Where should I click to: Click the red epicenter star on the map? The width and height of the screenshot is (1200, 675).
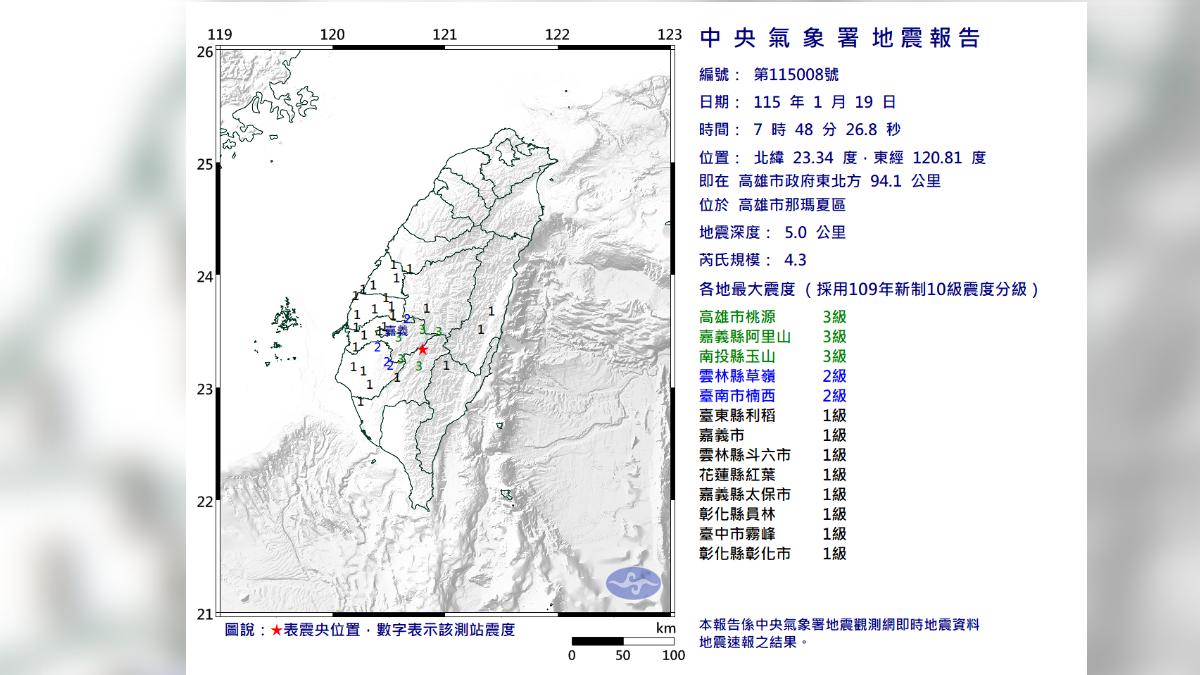point(423,350)
